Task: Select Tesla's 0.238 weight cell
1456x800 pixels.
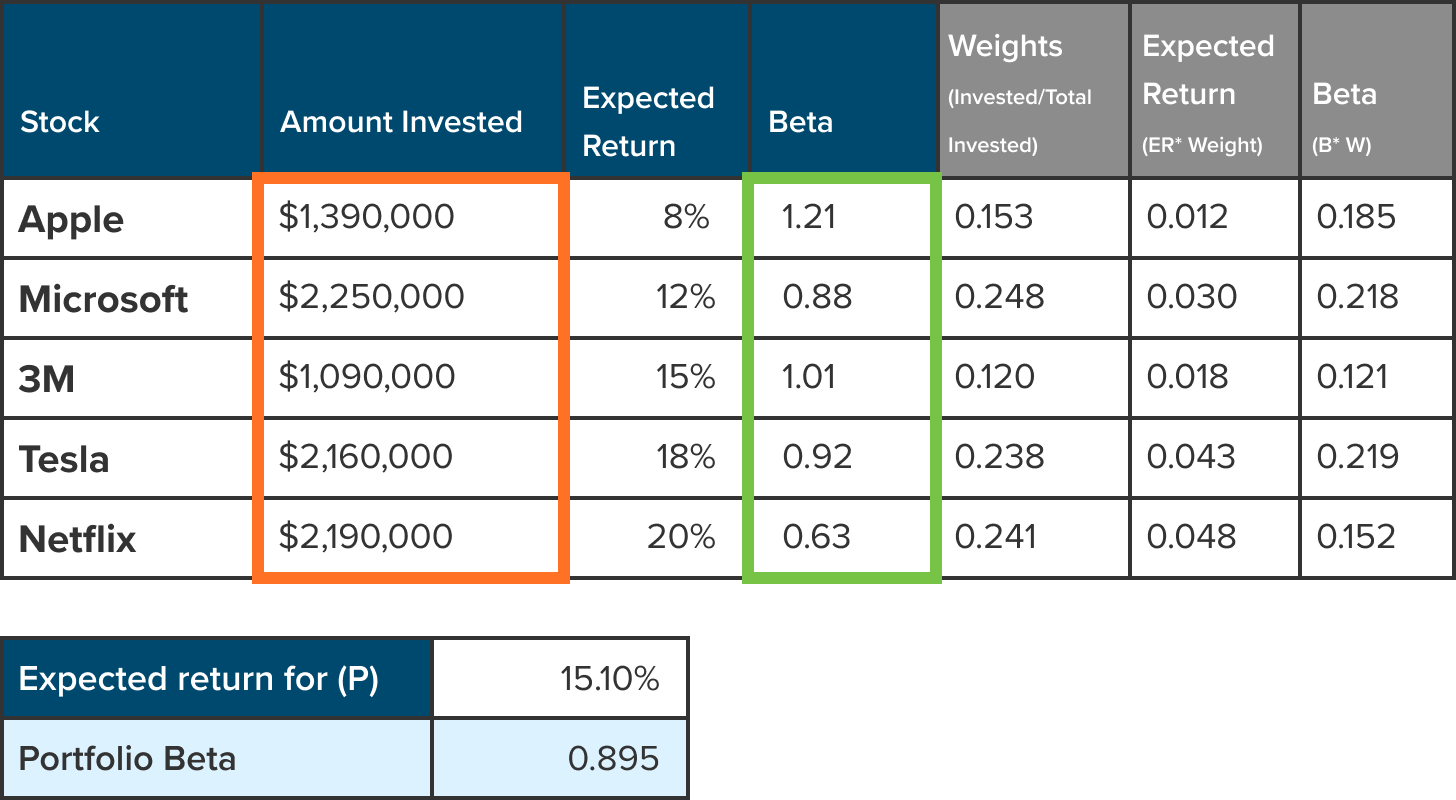Action: click(999, 457)
